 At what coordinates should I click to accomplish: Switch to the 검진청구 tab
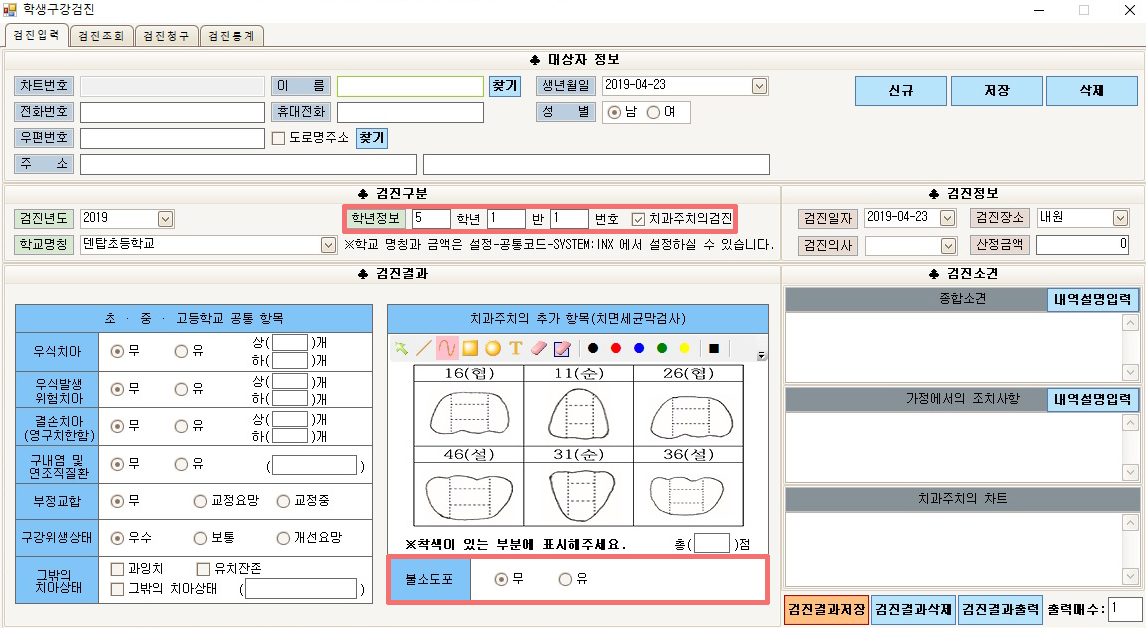pos(166,36)
